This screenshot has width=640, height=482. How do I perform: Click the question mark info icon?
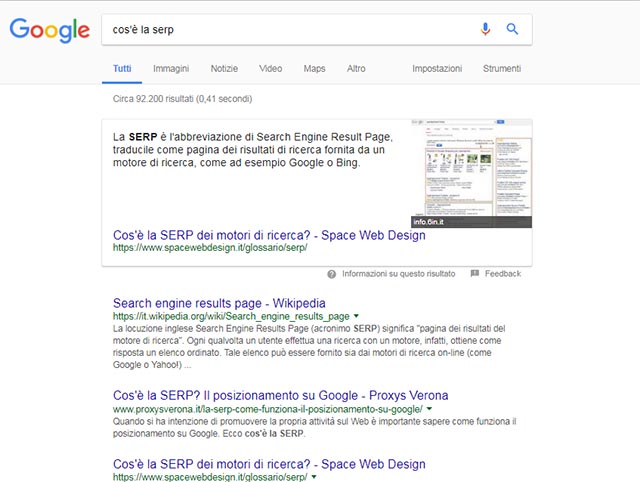(332, 274)
